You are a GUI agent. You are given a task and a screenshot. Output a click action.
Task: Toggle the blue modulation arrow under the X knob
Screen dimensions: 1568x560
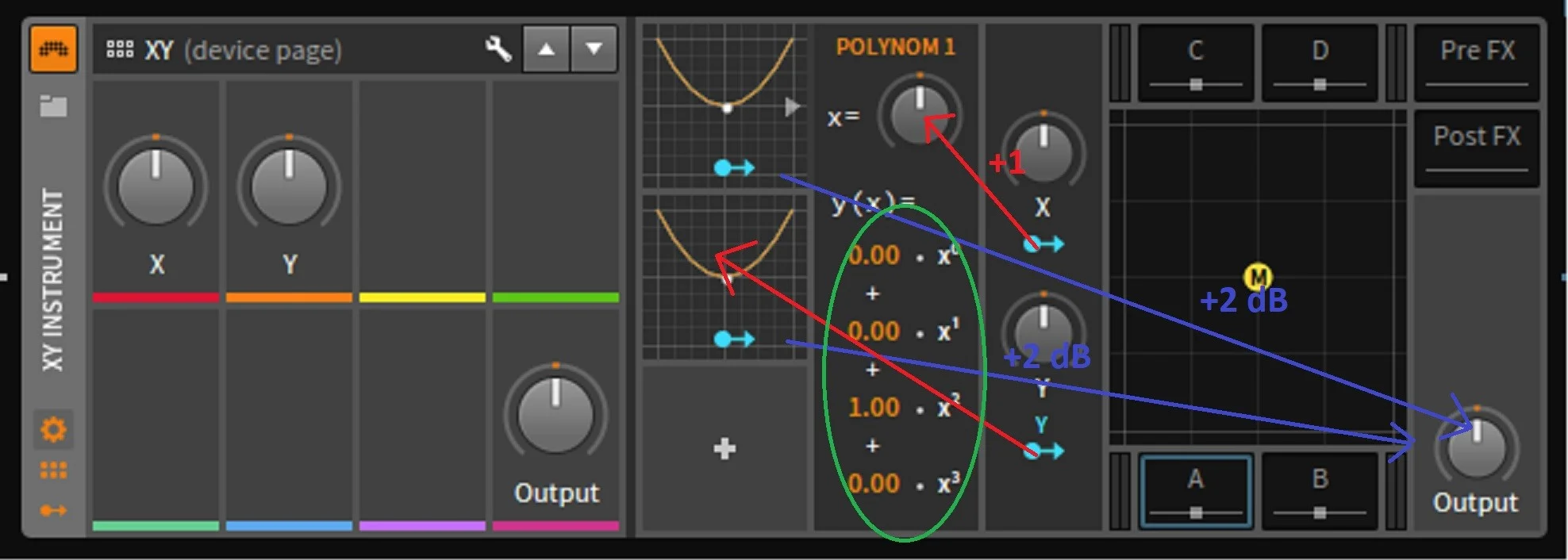(1043, 244)
